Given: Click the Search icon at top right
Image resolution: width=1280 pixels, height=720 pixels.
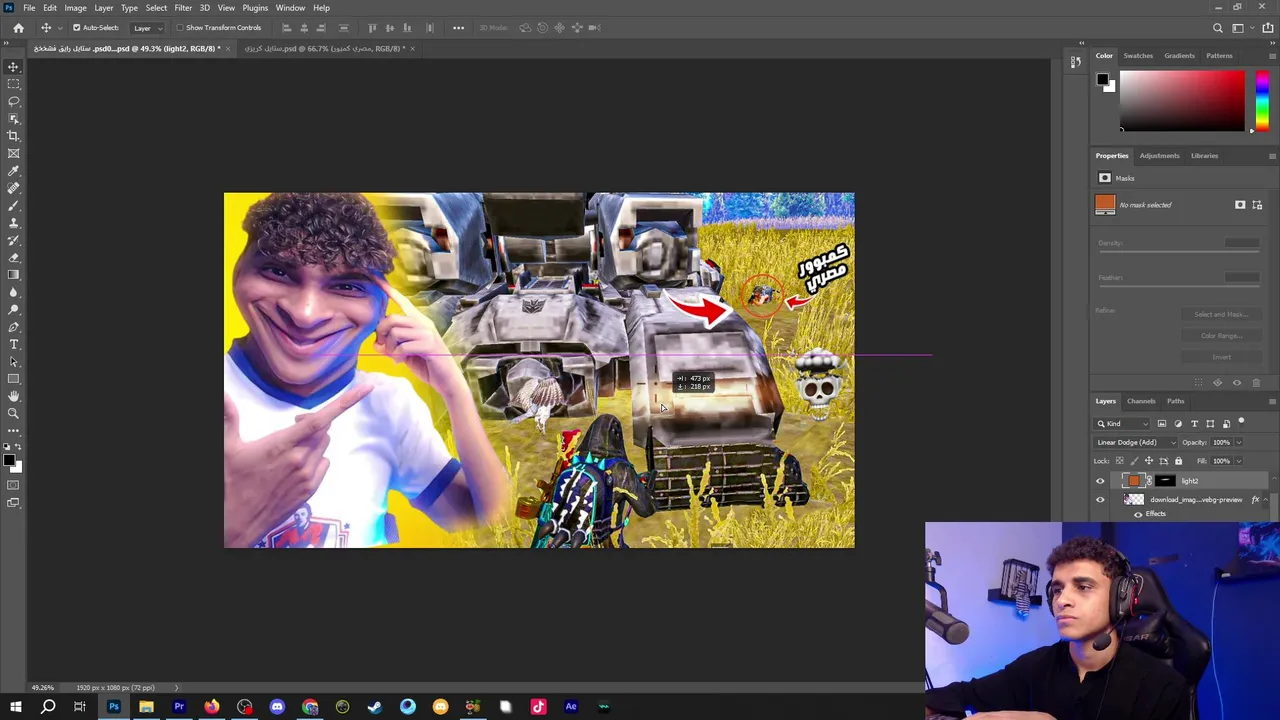Looking at the screenshot, I should click(x=1218, y=28).
